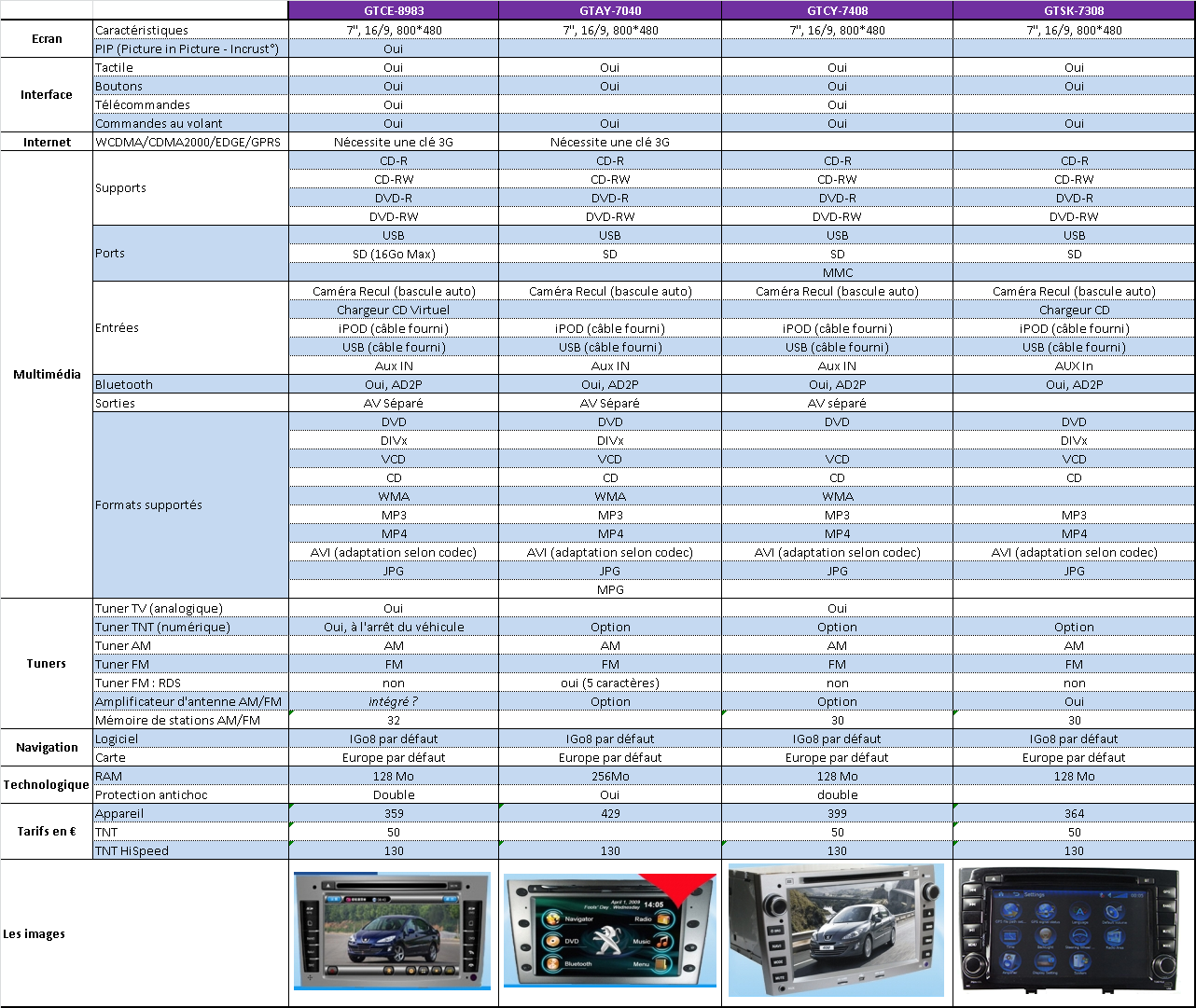Select the Multimédia category cell

coord(47,374)
